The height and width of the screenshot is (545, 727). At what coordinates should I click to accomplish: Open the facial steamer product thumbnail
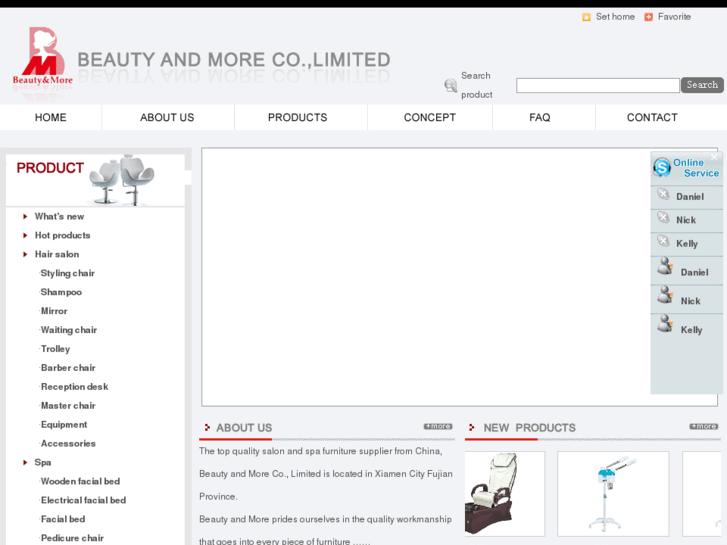[613, 494]
